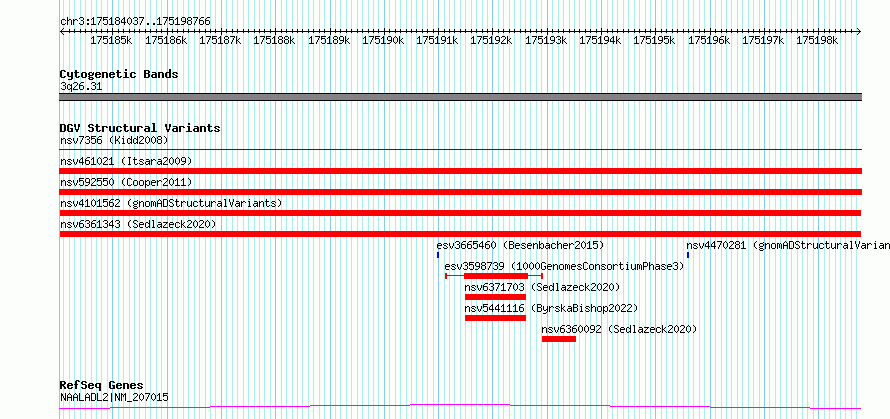Select the 175194k ruler tick label
This screenshot has width=890, height=419.
point(600,40)
